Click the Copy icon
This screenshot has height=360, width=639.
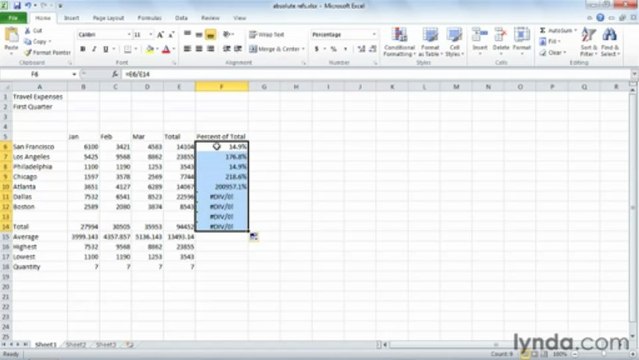pos(28,42)
